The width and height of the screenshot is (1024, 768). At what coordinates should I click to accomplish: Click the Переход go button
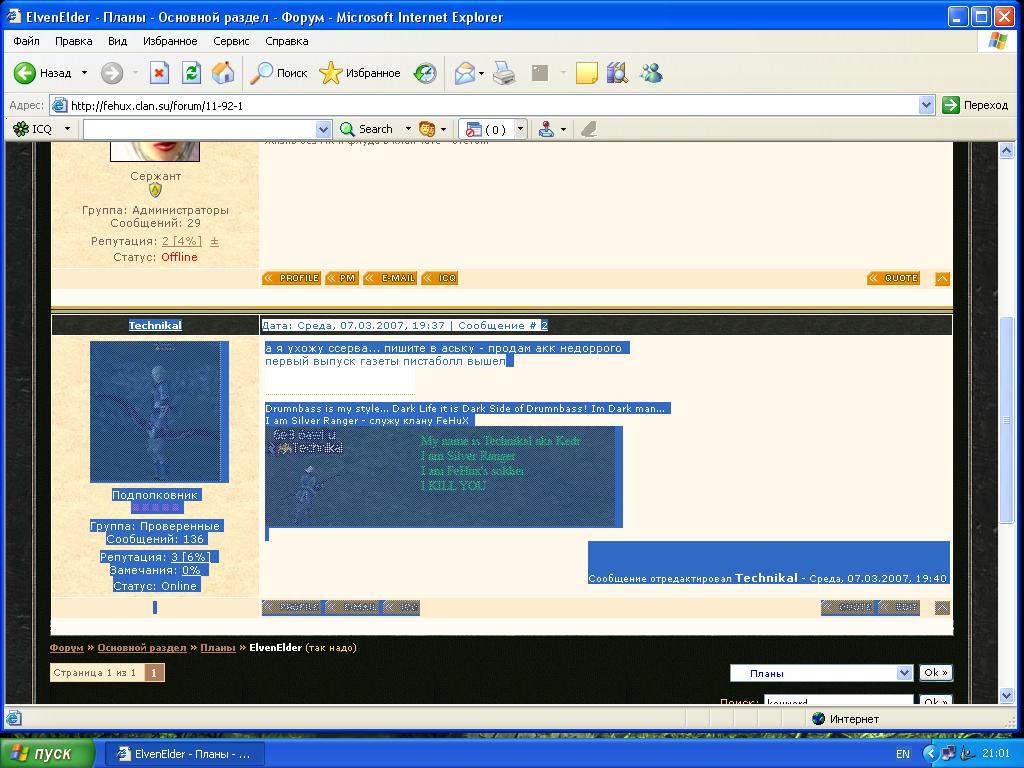pos(976,105)
